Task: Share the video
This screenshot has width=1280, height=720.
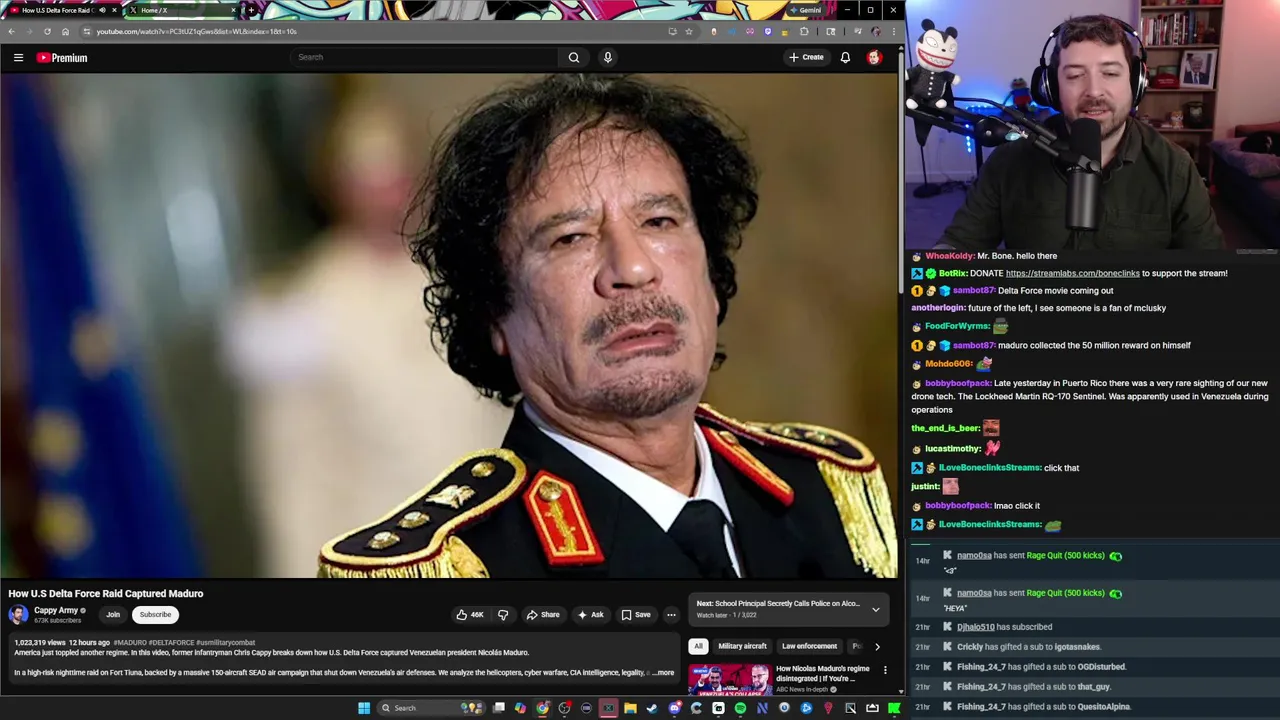Action: 543,615
